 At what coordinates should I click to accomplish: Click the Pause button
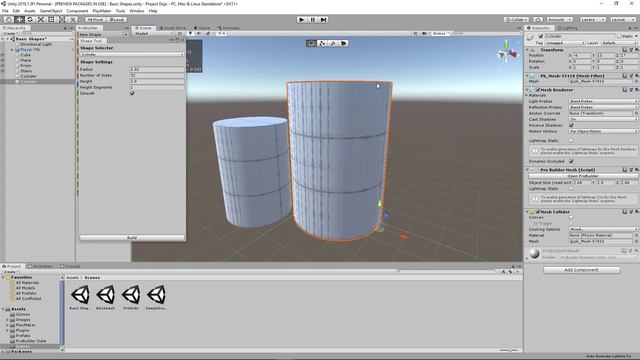(x=313, y=19)
